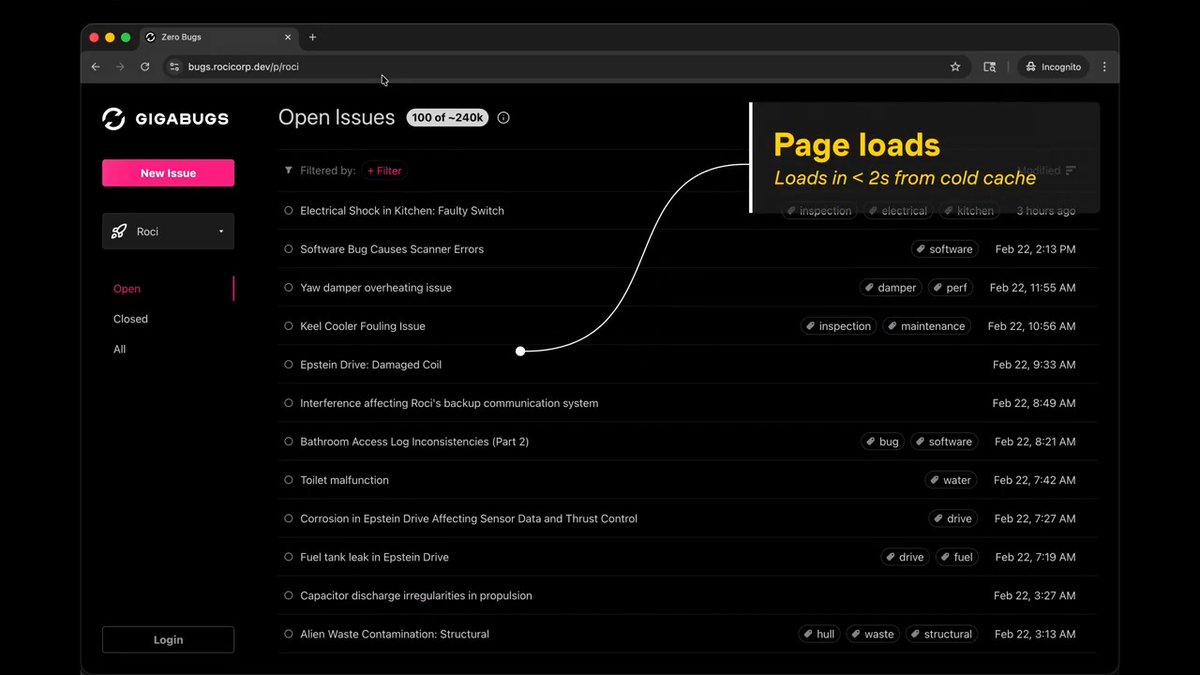Open issue Electrical Shock in Kitchen: Faulty Switch
Image resolution: width=1200 pixels, height=675 pixels.
click(x=402, y=211)
